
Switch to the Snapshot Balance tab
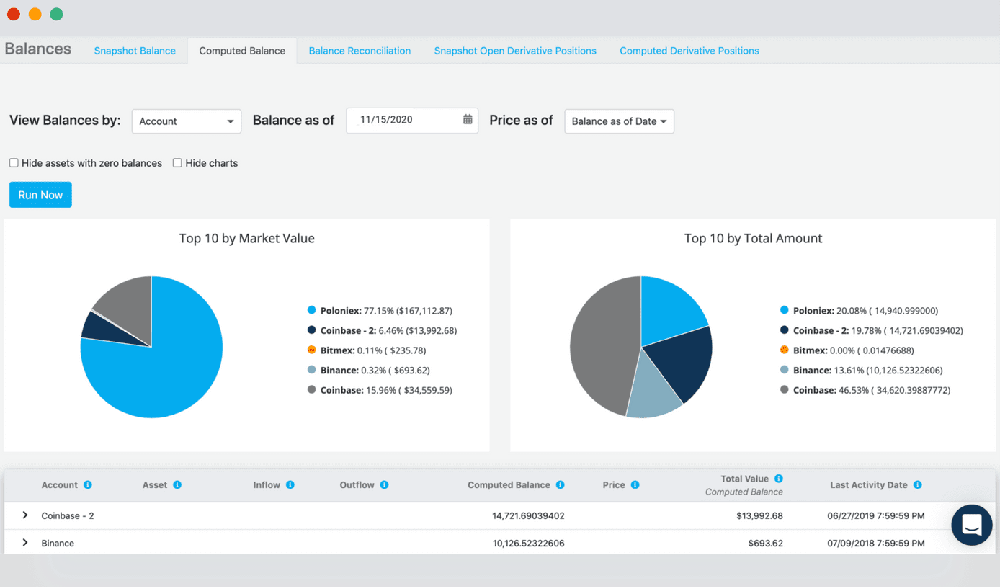135,50
